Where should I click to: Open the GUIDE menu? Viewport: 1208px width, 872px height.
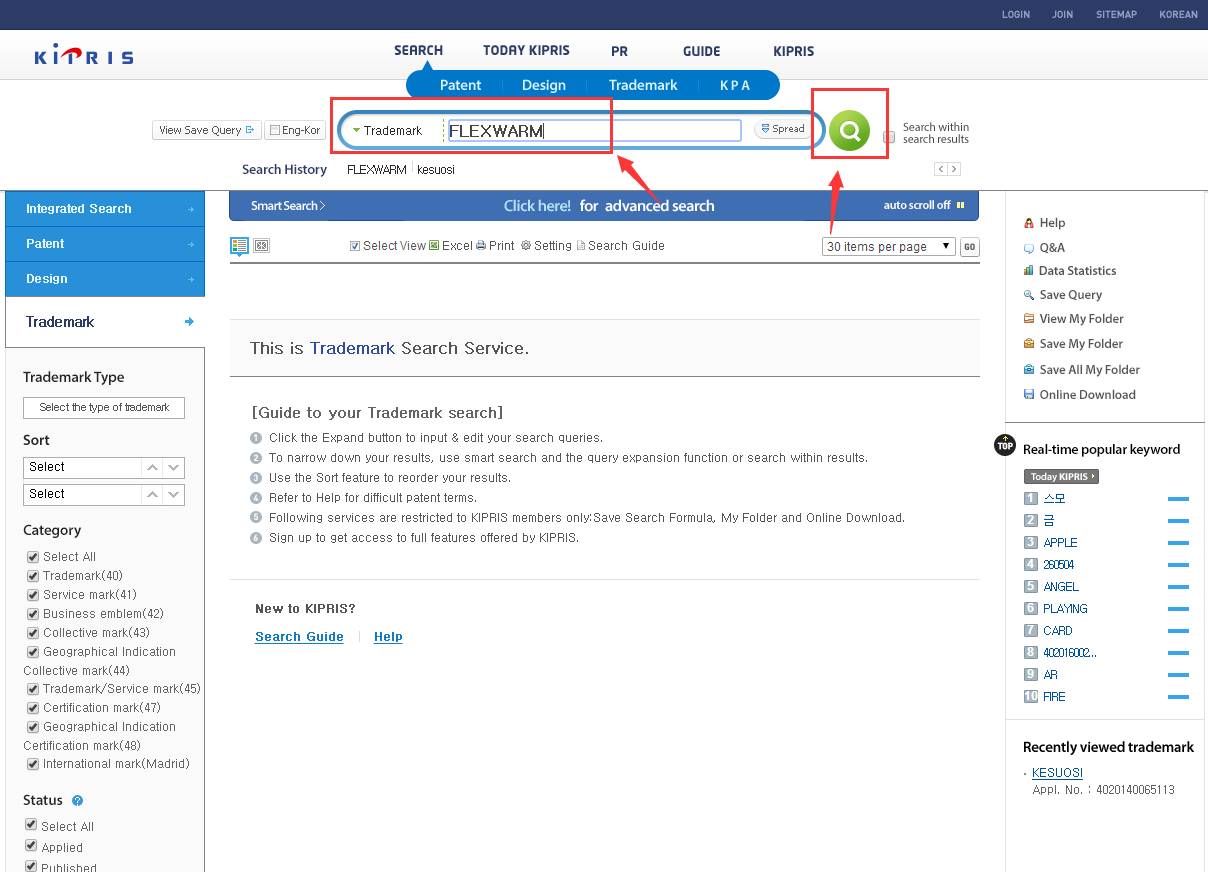pyautogui.click(x=701, y=51)
